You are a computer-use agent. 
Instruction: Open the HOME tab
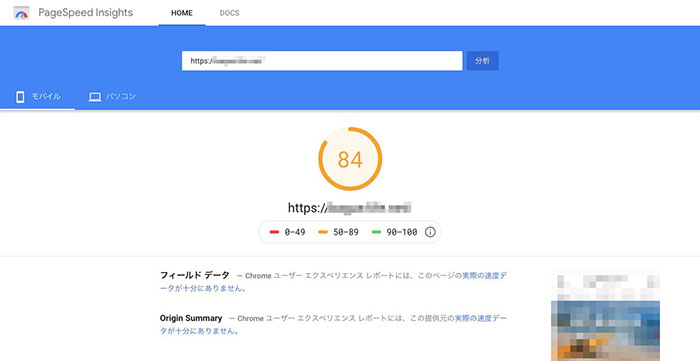(182, 13)
